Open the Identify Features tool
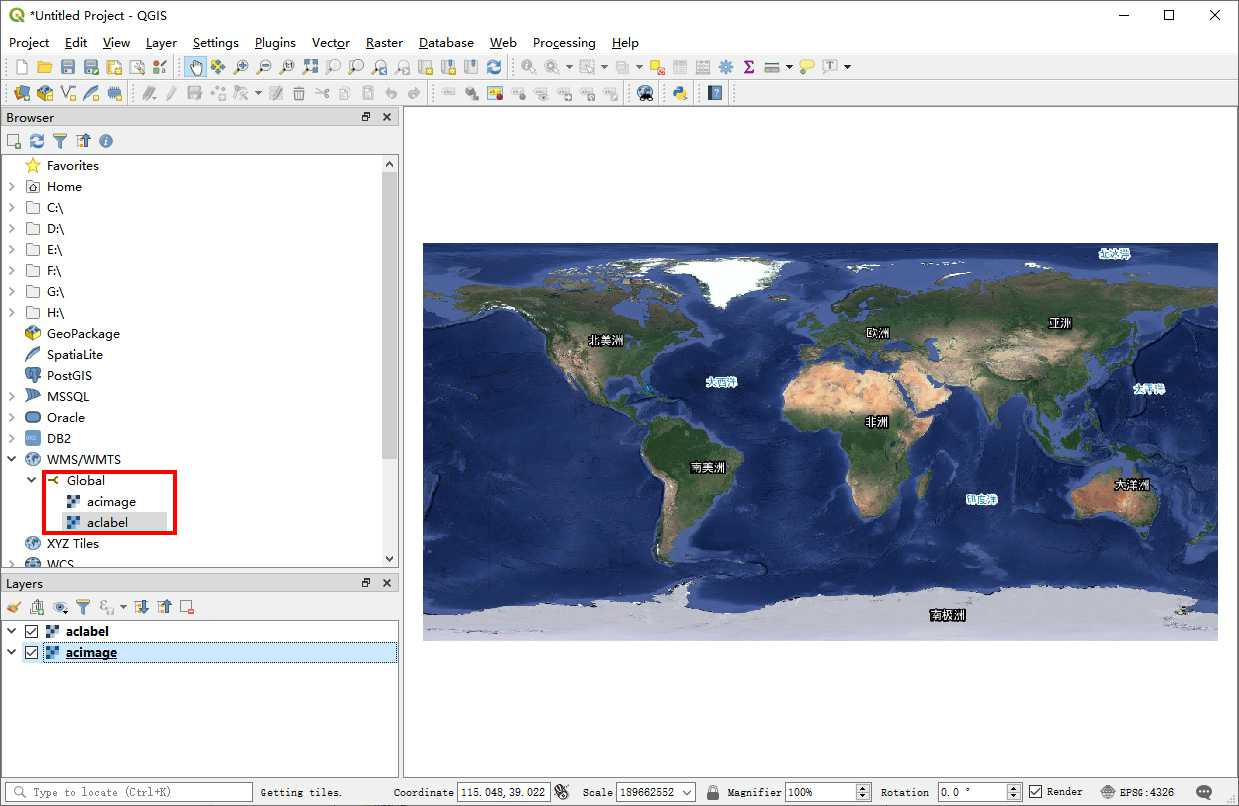 pyautogui.click(x=527, y=67)
